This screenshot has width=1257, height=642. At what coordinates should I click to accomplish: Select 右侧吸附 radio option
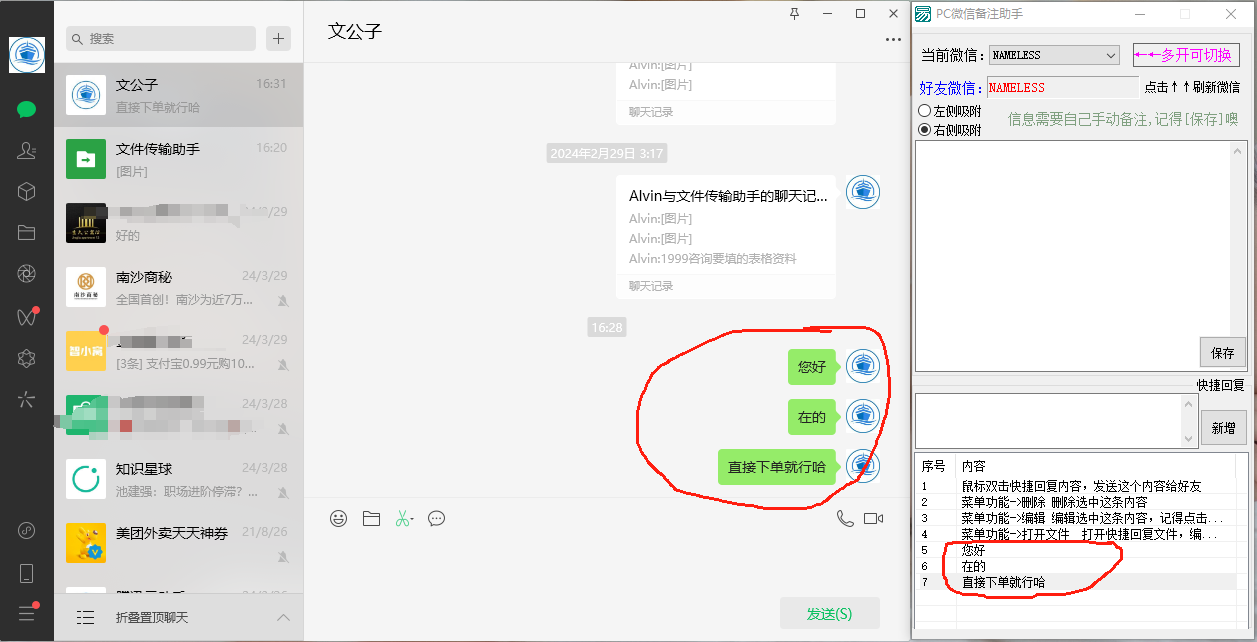tap(949, 130)
